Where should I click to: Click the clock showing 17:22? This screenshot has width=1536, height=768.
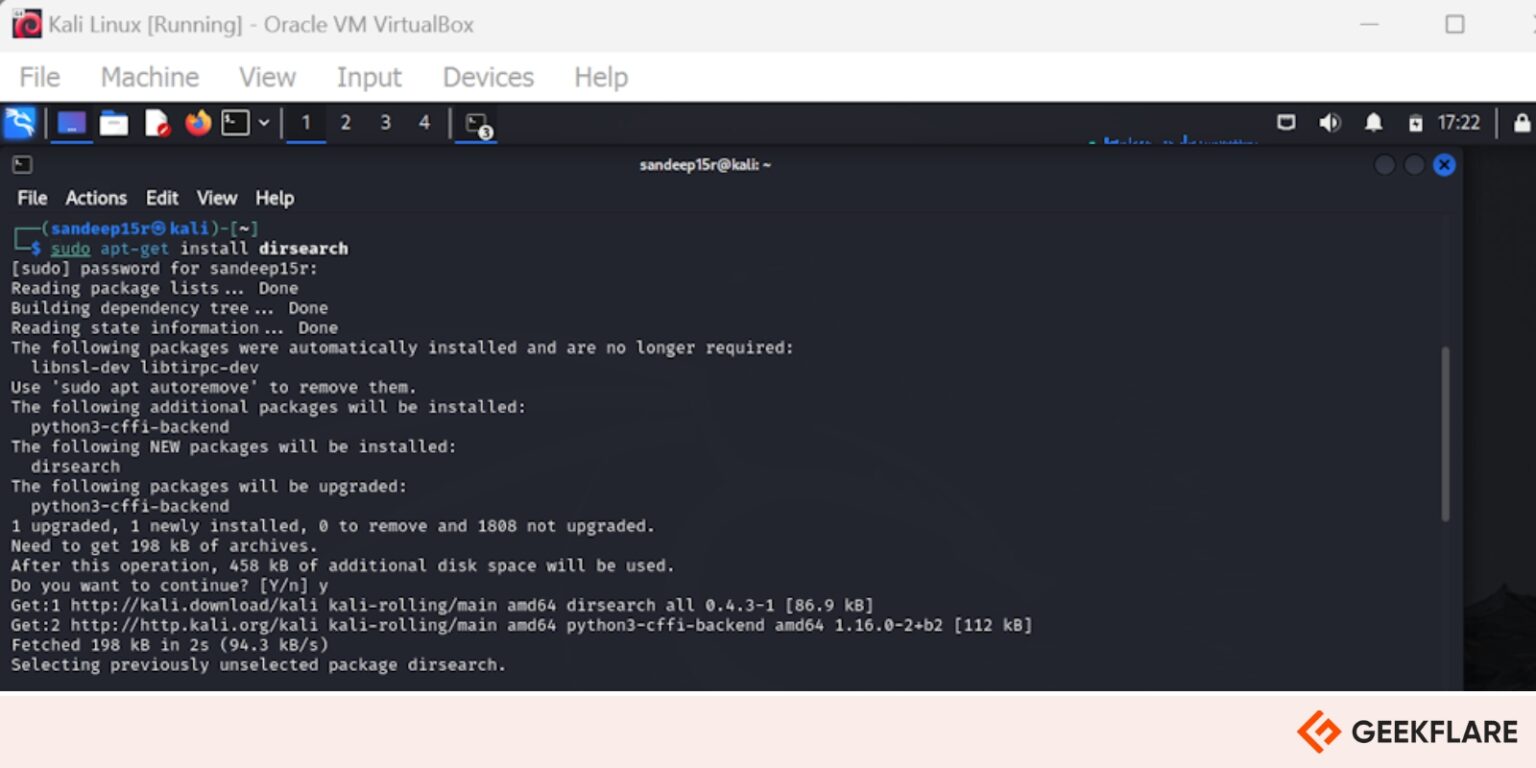[x=1459, y=122]
